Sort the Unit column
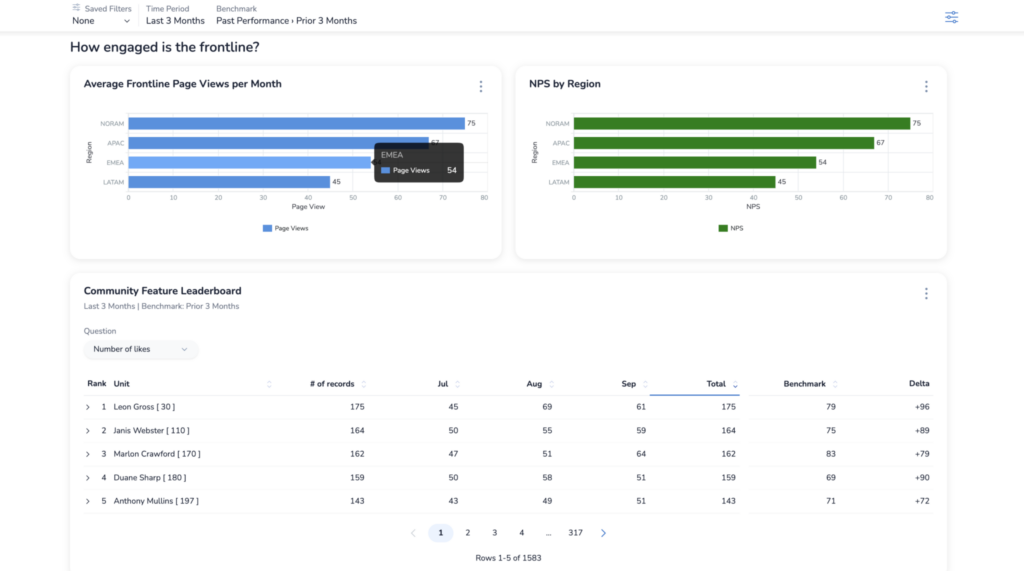This screenshot has height=571, width=1024. (x=269, y=385)
